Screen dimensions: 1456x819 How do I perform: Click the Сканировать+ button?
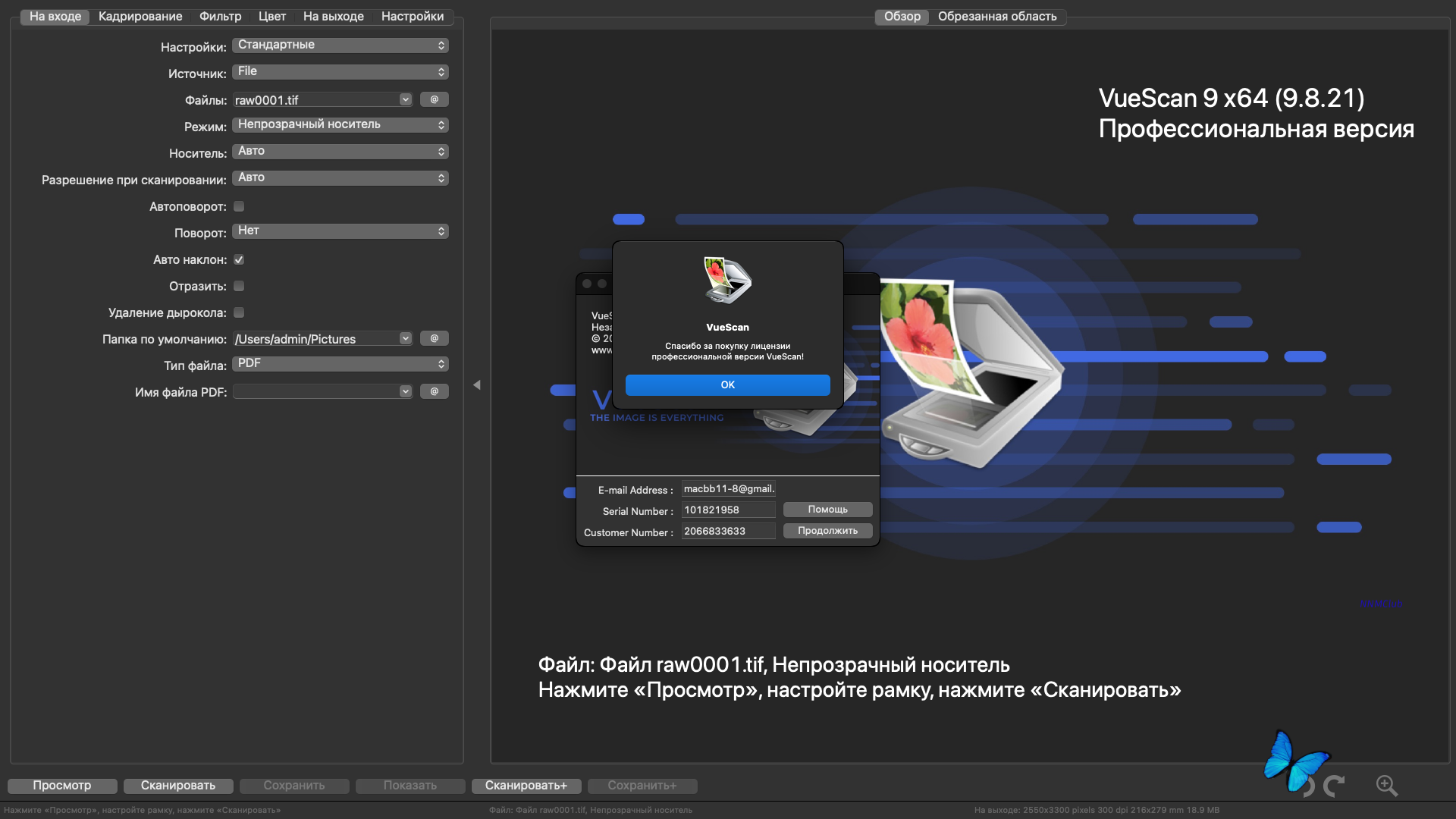(526, 786)
